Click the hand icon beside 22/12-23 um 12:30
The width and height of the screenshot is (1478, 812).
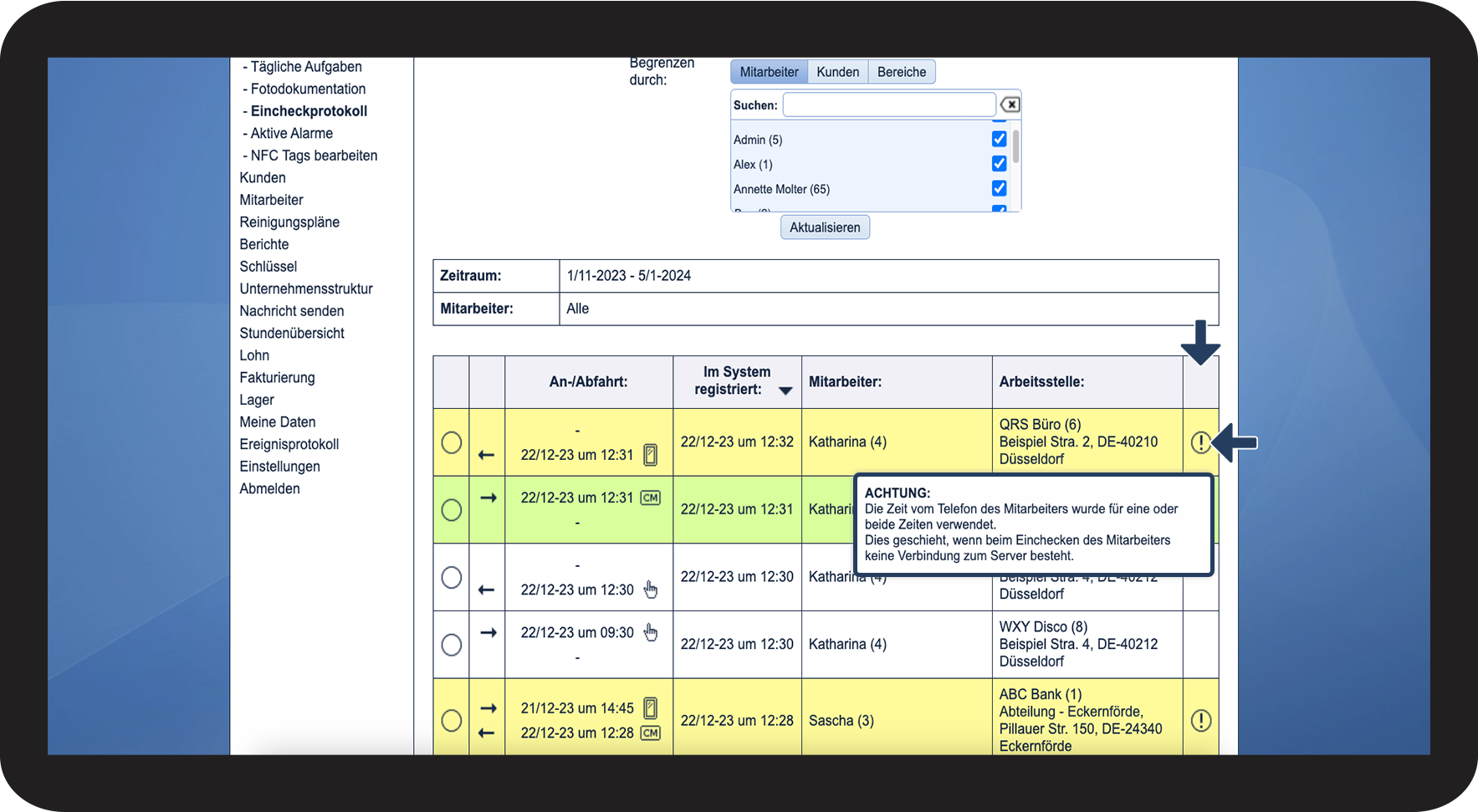(650, 590)
